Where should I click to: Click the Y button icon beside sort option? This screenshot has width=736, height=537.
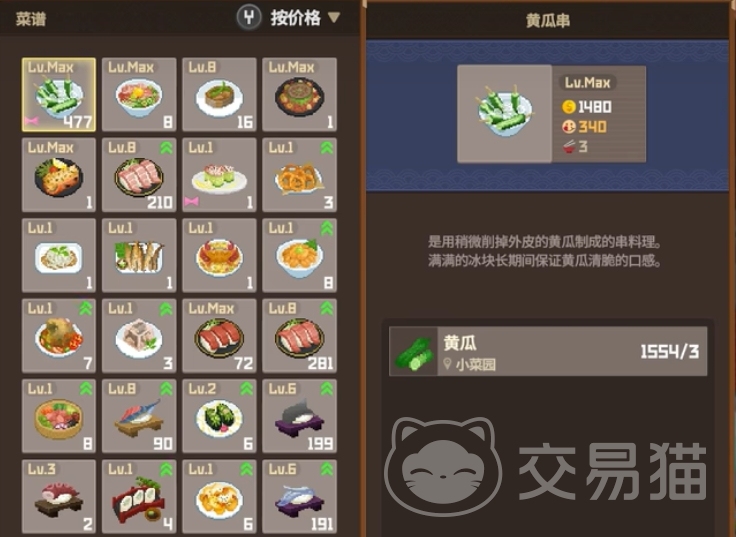pos(249,18)
